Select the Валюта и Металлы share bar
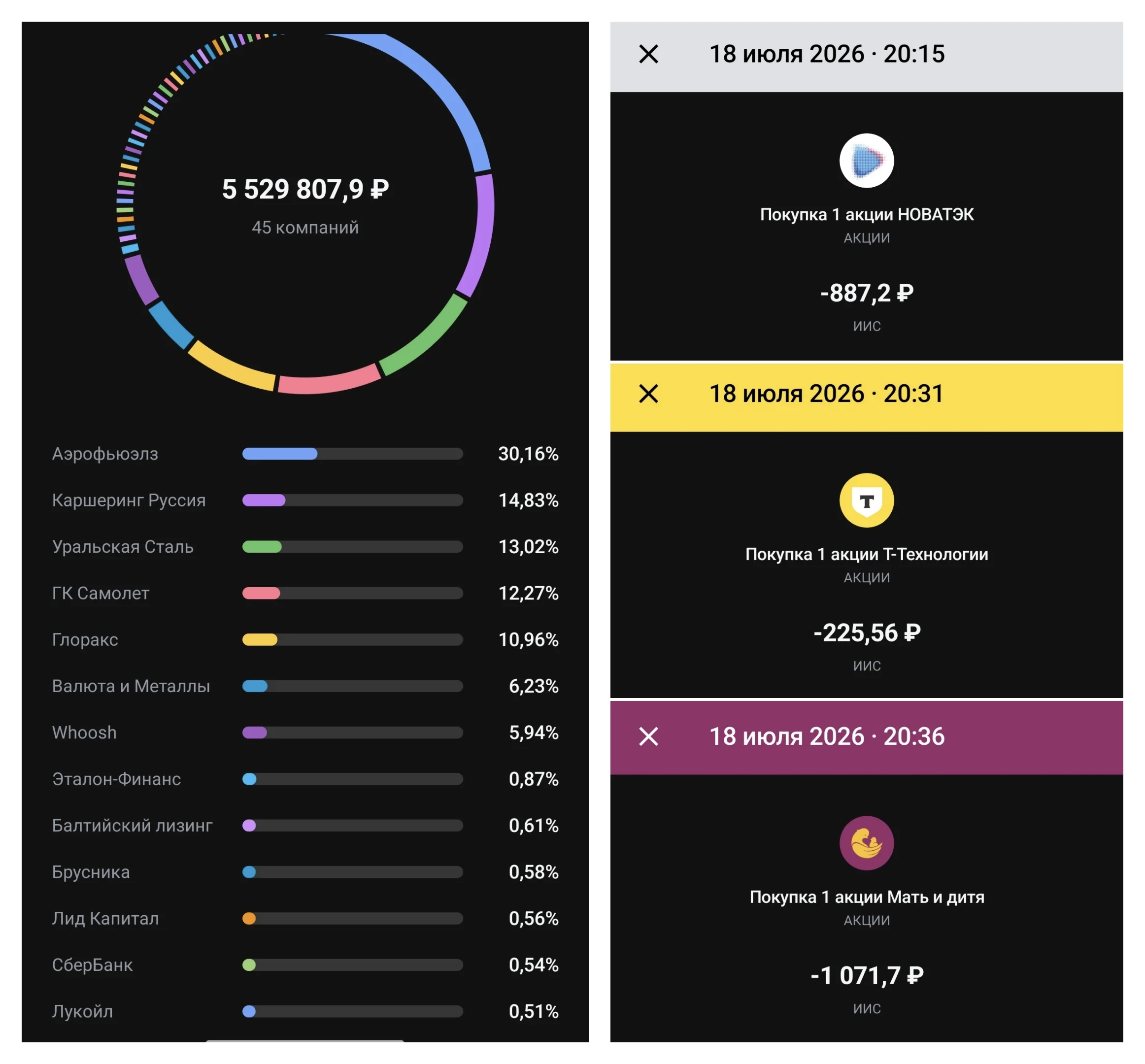The image size is (1145, 1064). coord(352,686)
